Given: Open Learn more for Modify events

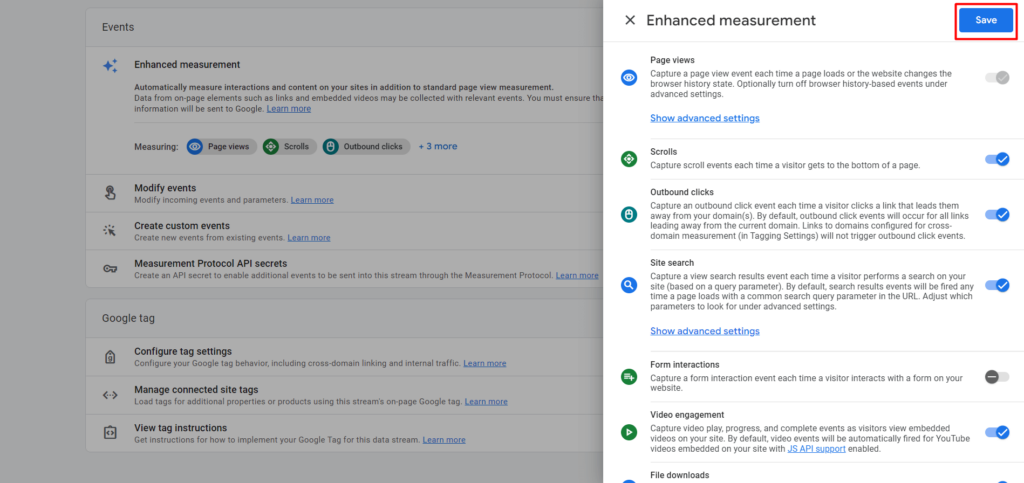Looking at the screenshot, I should coord(312,200).
